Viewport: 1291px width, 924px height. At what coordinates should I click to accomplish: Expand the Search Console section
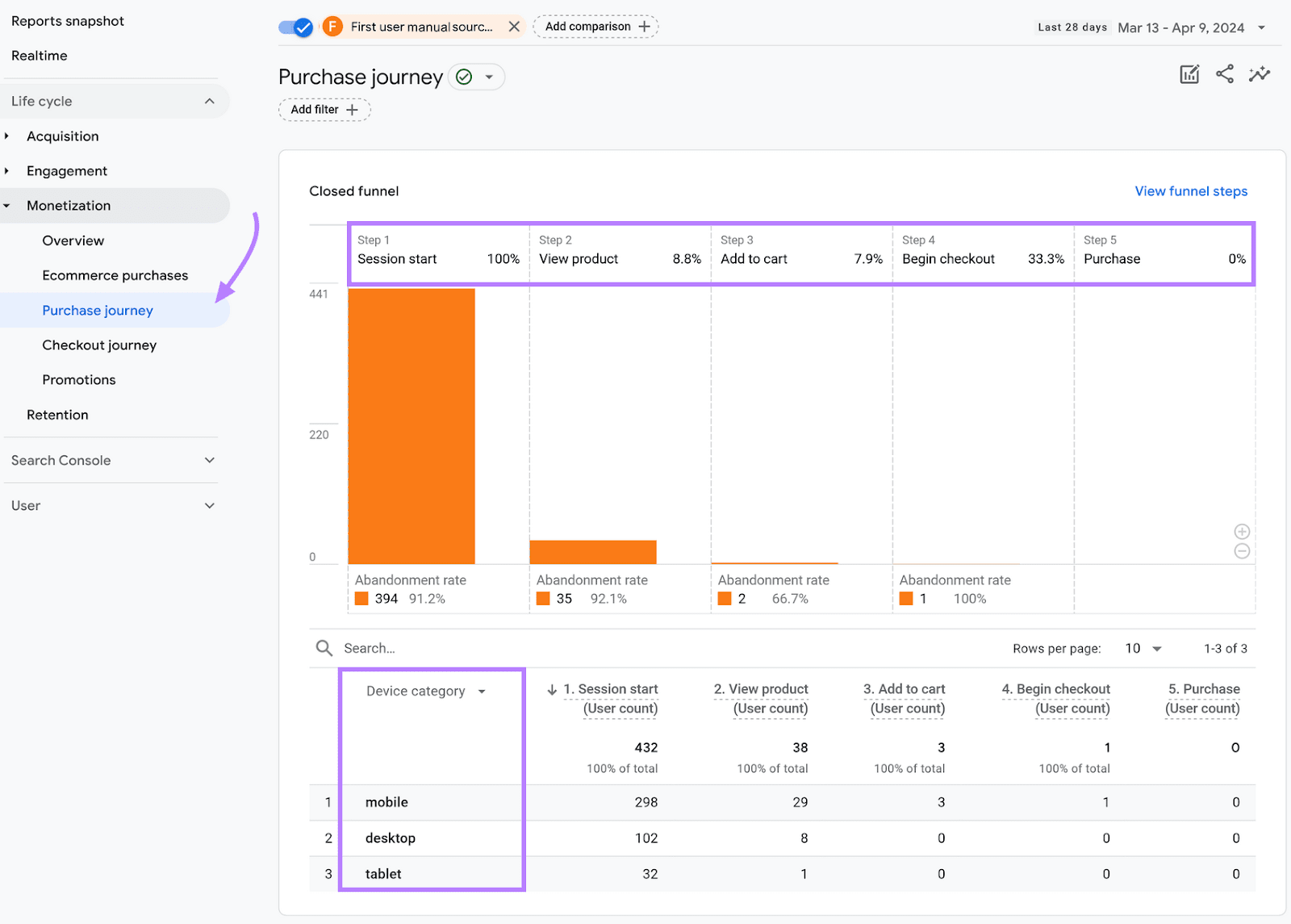(209, 460)
